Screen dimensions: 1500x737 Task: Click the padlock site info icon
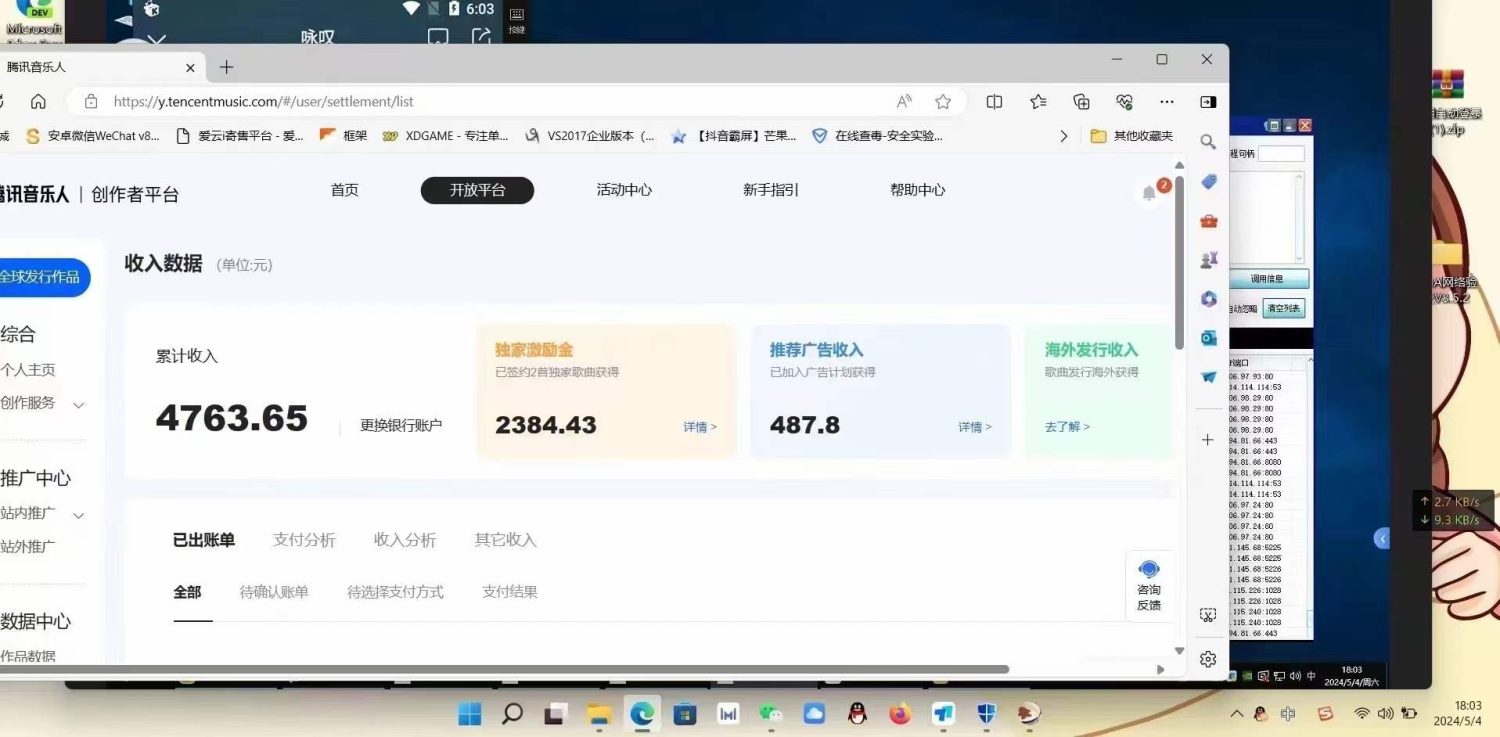[91, 101]
